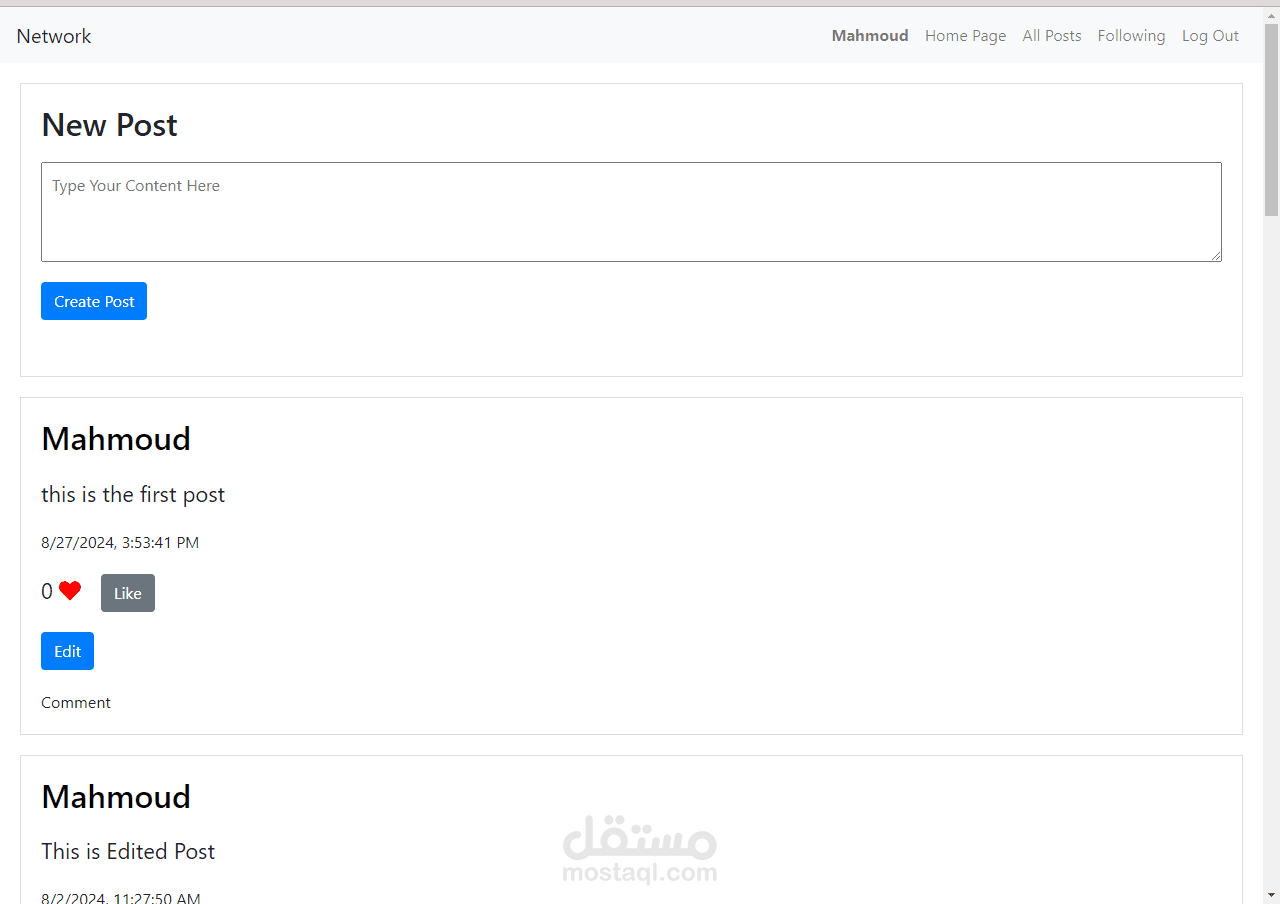Open Comment on the first post
Image resolution: width=1280 pixels, height=904 pixels.
(x=76, y=703)
